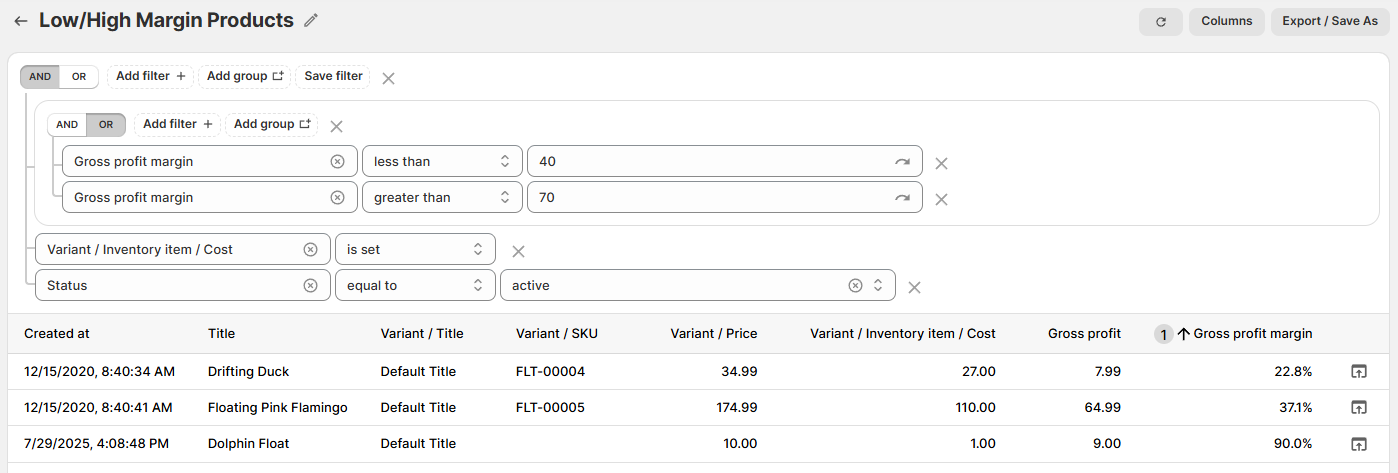Image resolution: width=1398 pixels, height=473 pixels.
Task: Open the 'less than' operator dropdown
Action: coord(441,162)
